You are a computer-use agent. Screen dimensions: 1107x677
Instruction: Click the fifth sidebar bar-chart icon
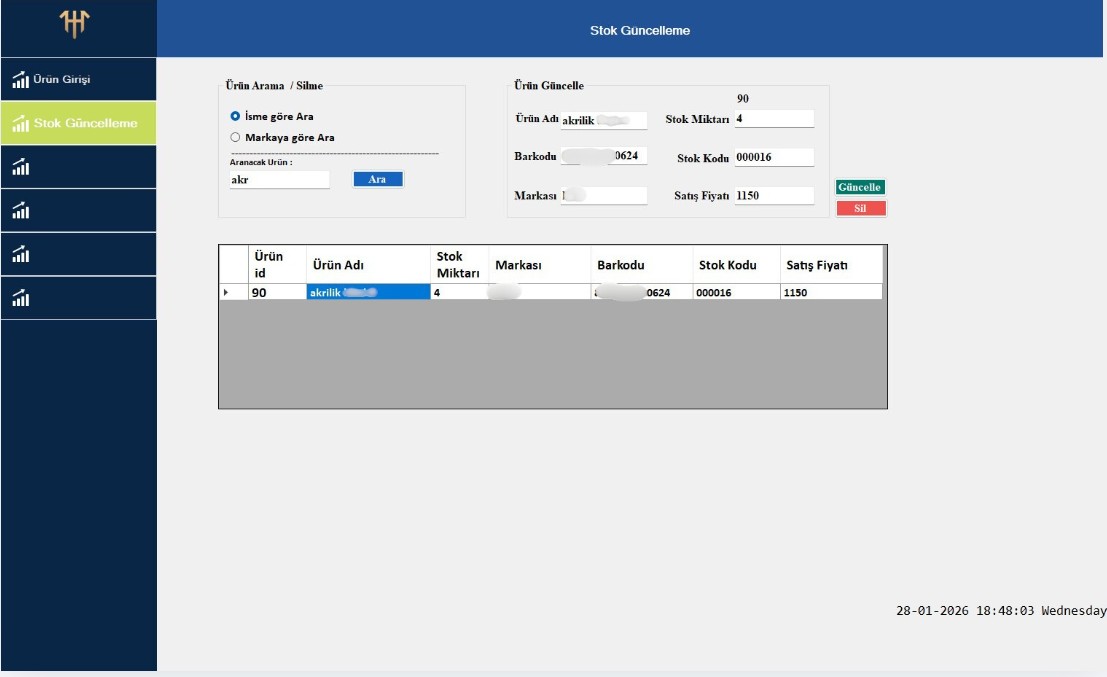click(x=21, y=255)
